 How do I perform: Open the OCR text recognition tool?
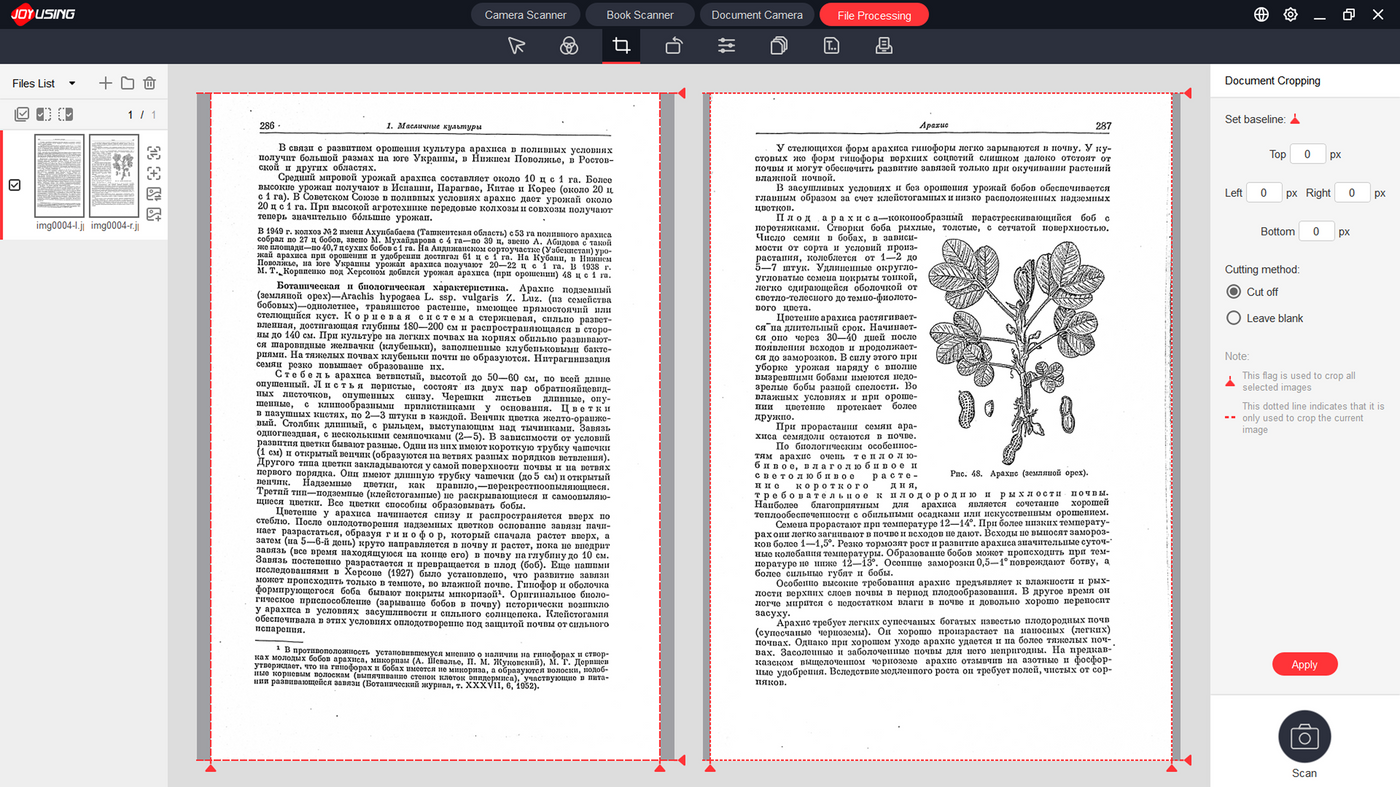click(x=831, y=46)
